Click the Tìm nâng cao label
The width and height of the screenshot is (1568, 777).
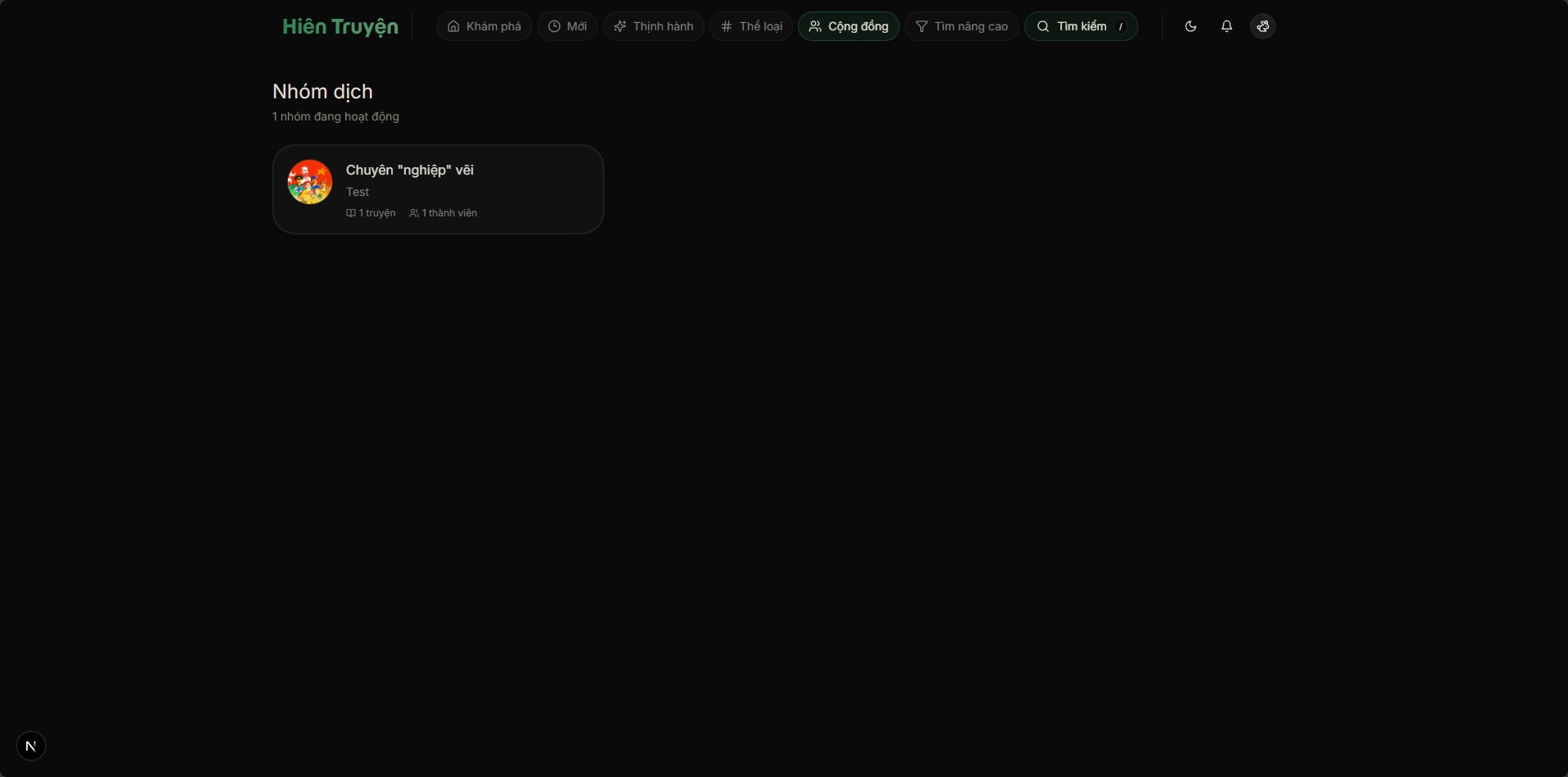[971, 26]
